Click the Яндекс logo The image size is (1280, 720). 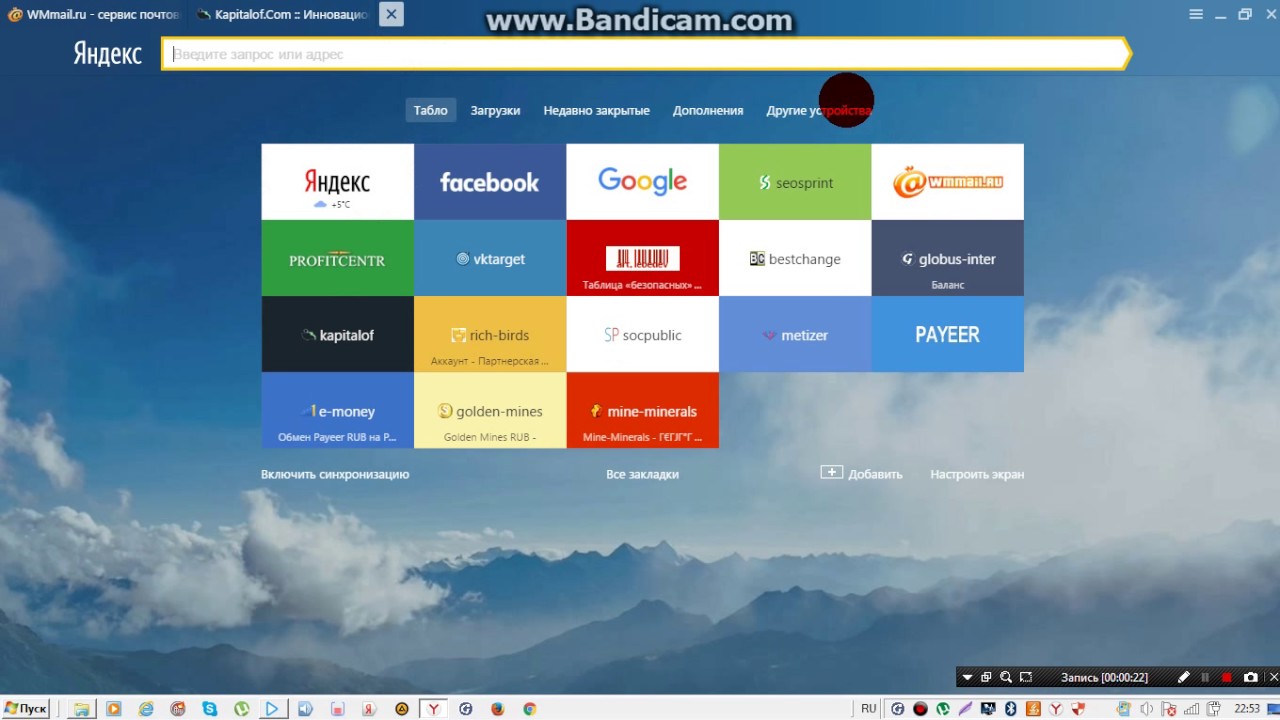[108, 54]
